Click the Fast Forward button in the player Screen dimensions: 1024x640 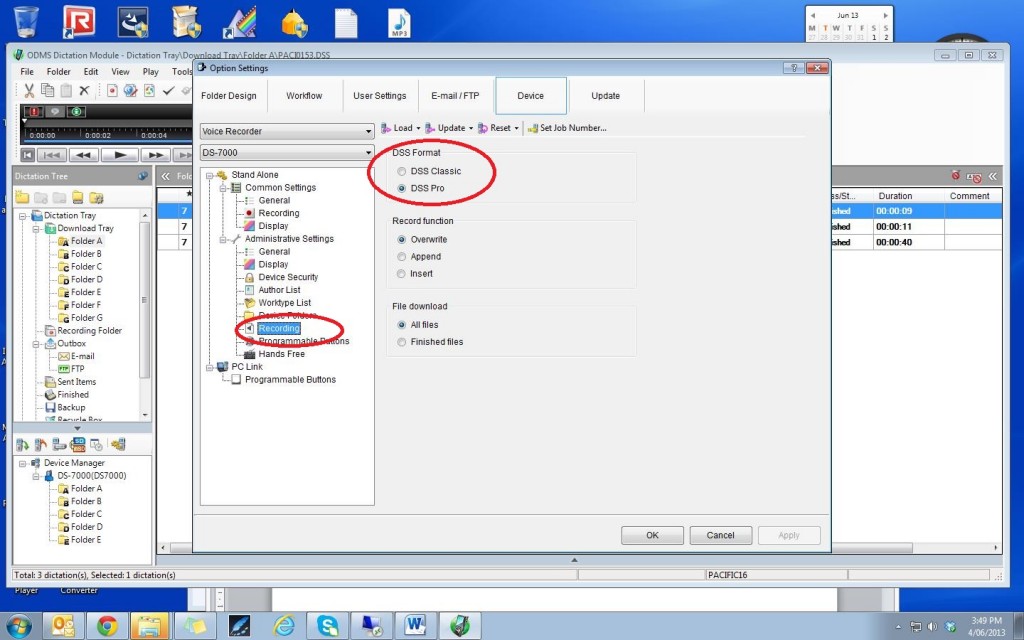coord(155,155)
